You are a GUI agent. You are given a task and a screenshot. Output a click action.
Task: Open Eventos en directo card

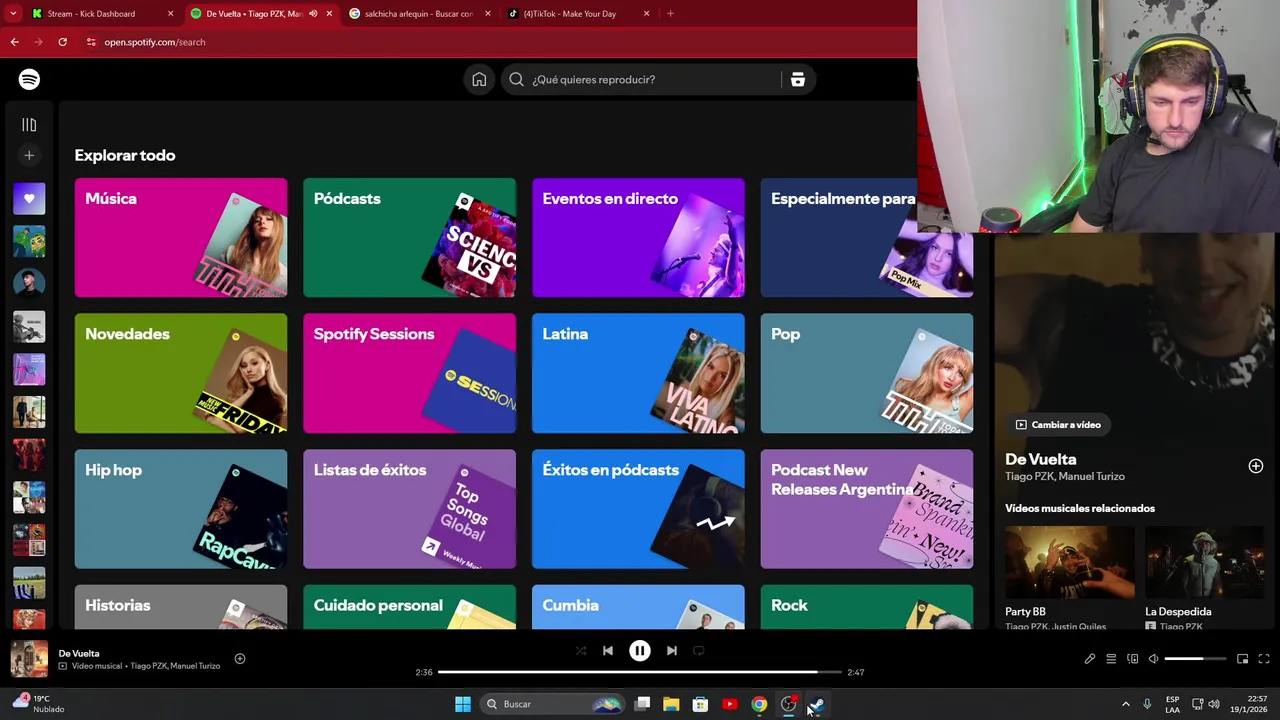tap(638, 238)
